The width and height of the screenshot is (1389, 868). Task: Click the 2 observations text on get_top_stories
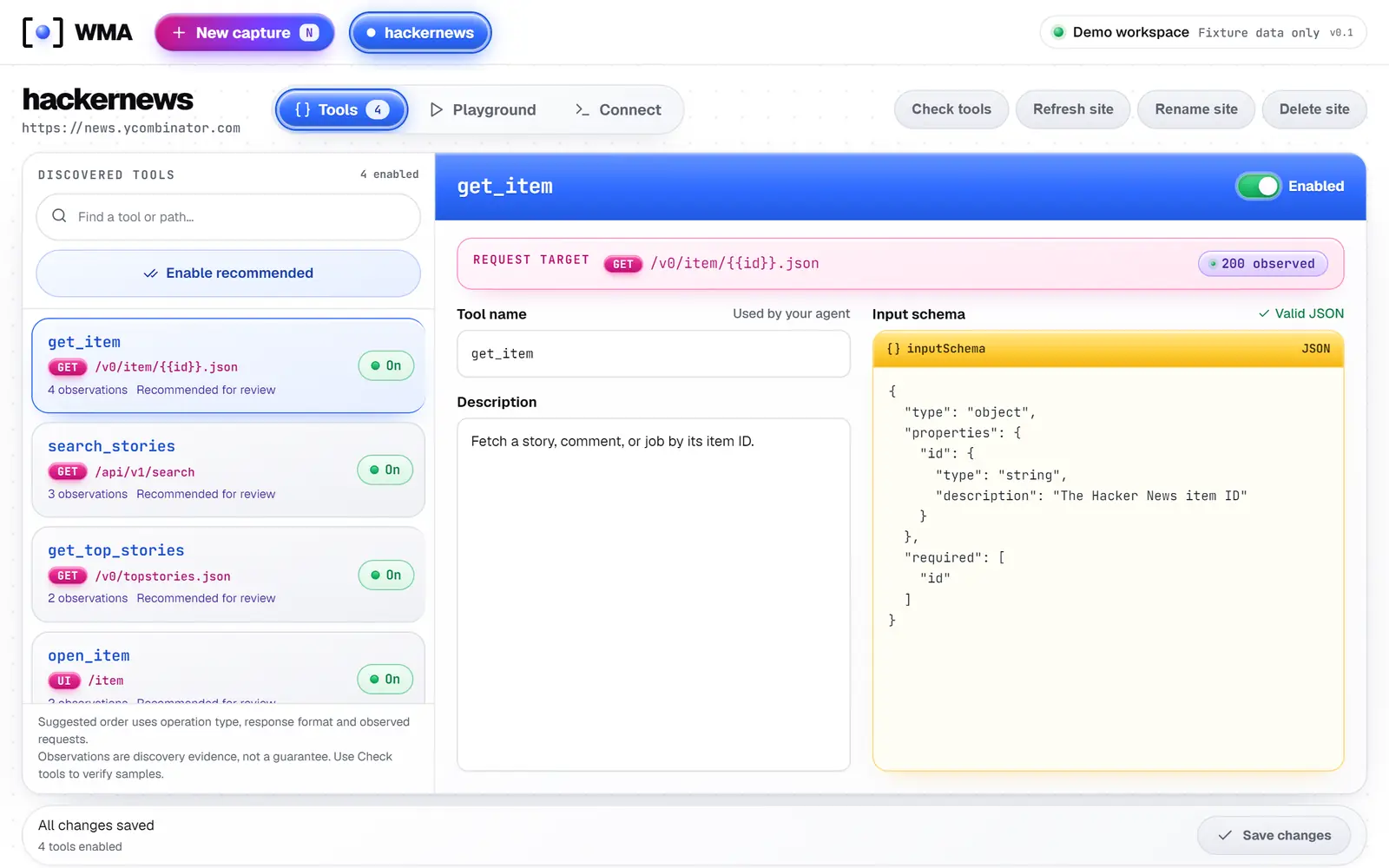[88, 598]
